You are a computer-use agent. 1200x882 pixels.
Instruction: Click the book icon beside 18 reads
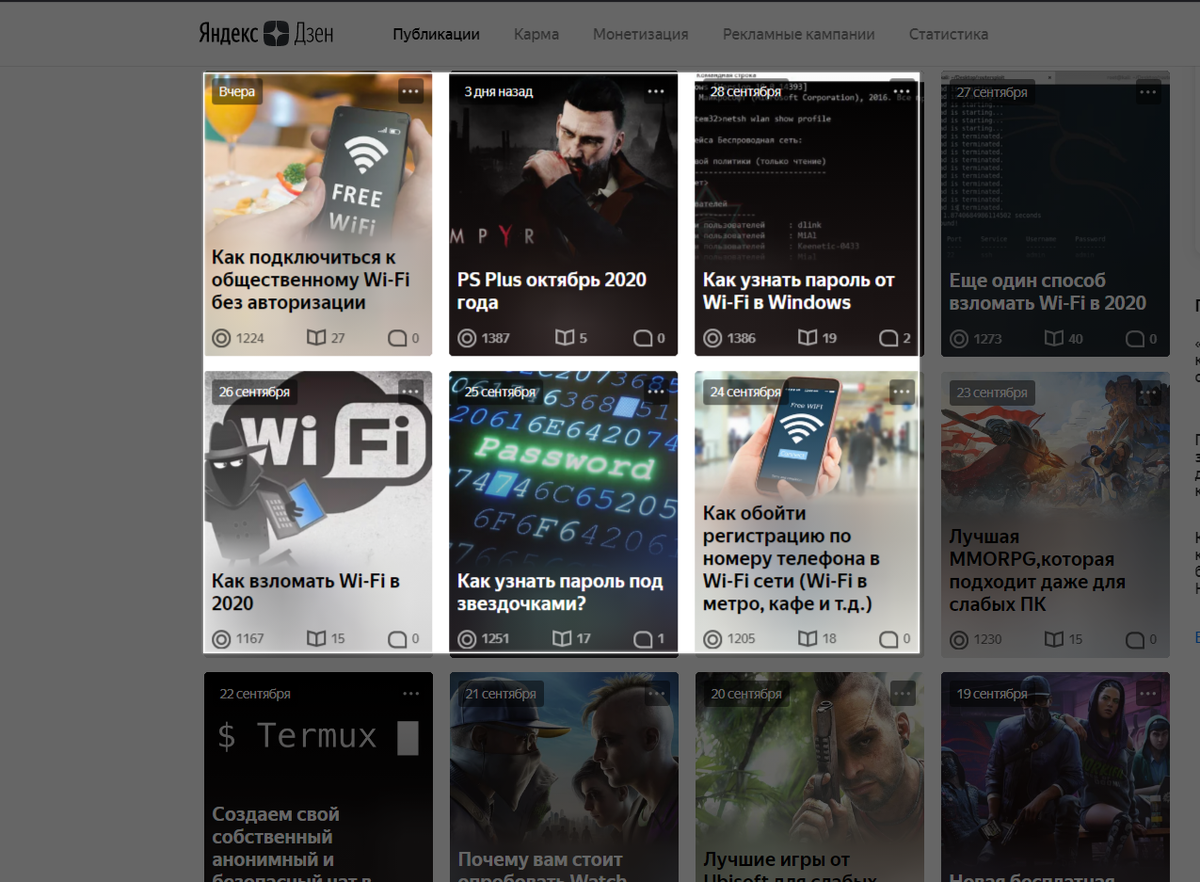tap(807, 638)
